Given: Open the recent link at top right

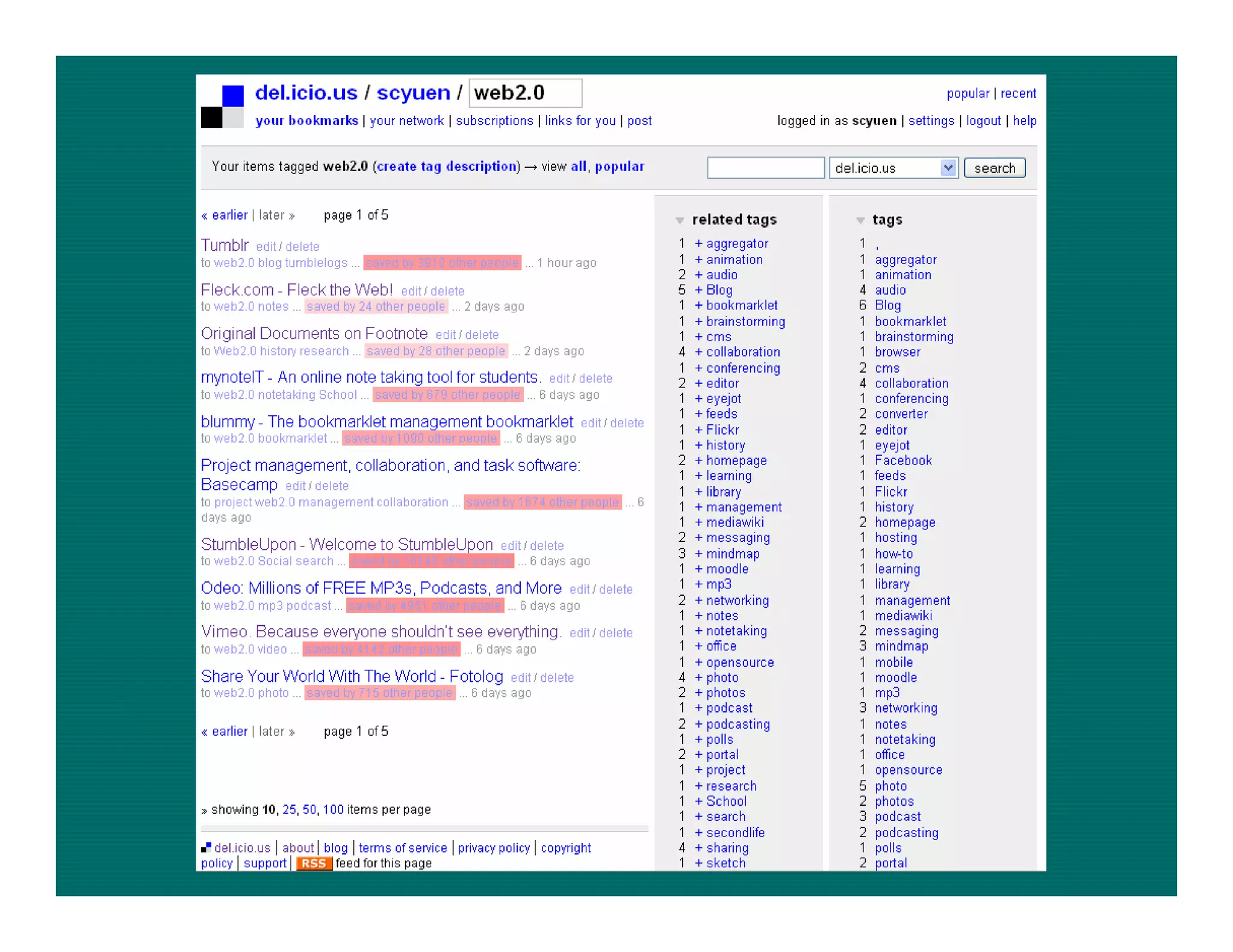Looking at the screenshot, I should tap(1018, 93).
